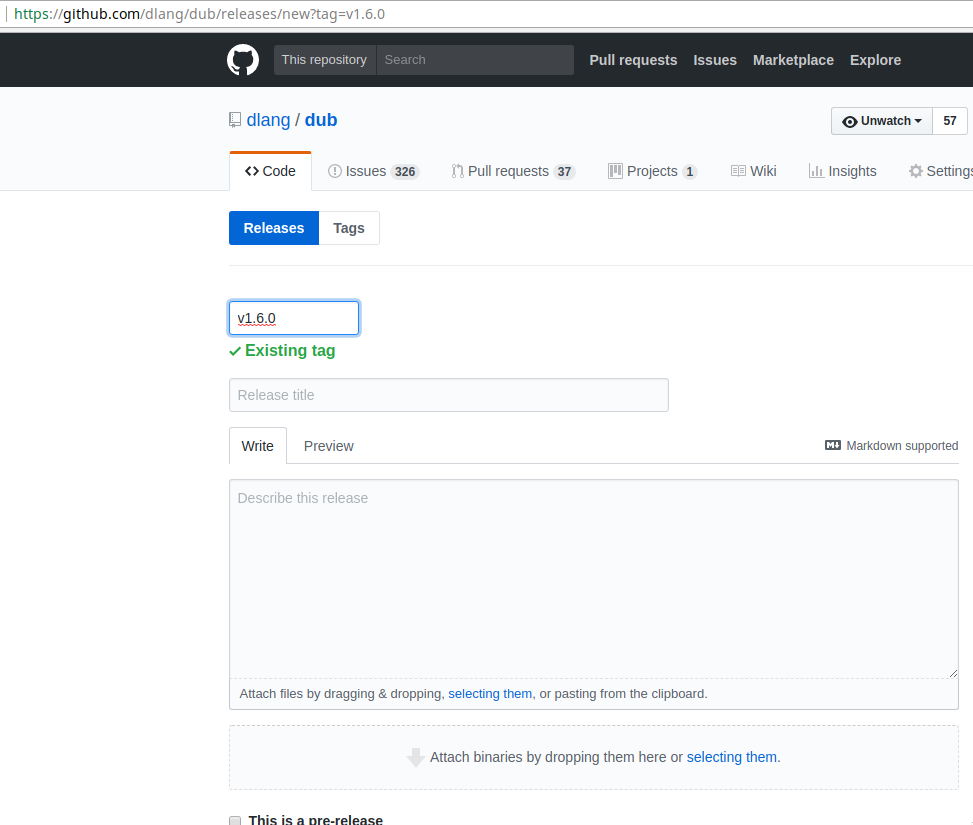973x825 pixels.
Task: Click the Issues exclamation icon
Action: (x=337, y=171)
